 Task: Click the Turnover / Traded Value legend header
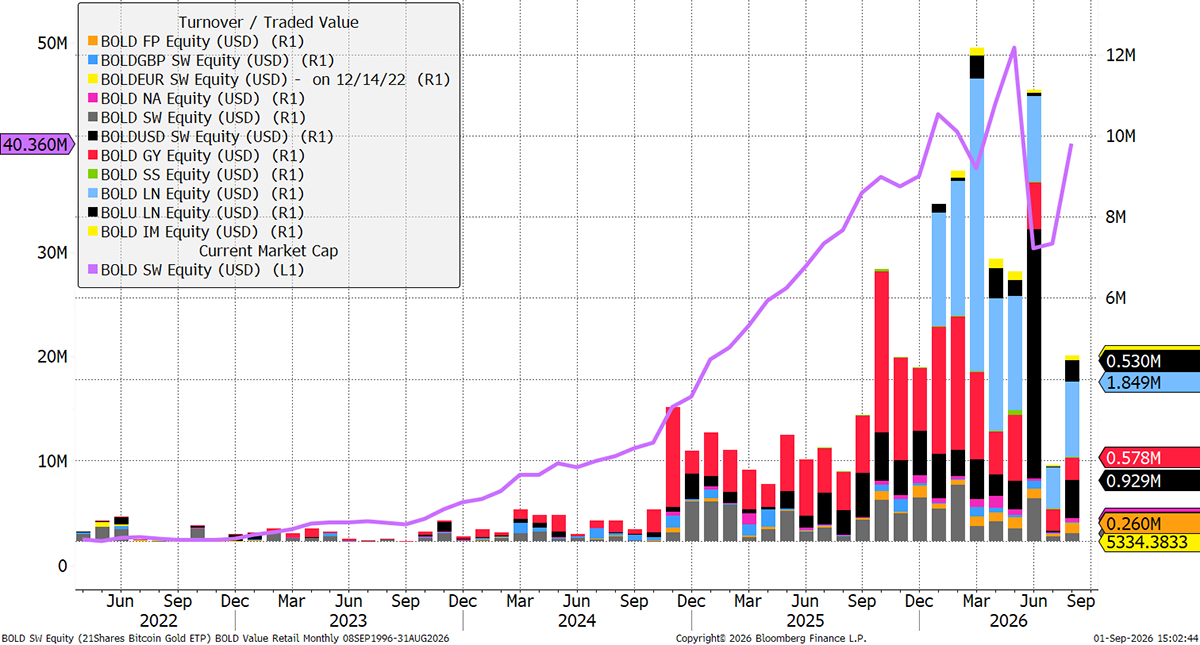point(268,21)
